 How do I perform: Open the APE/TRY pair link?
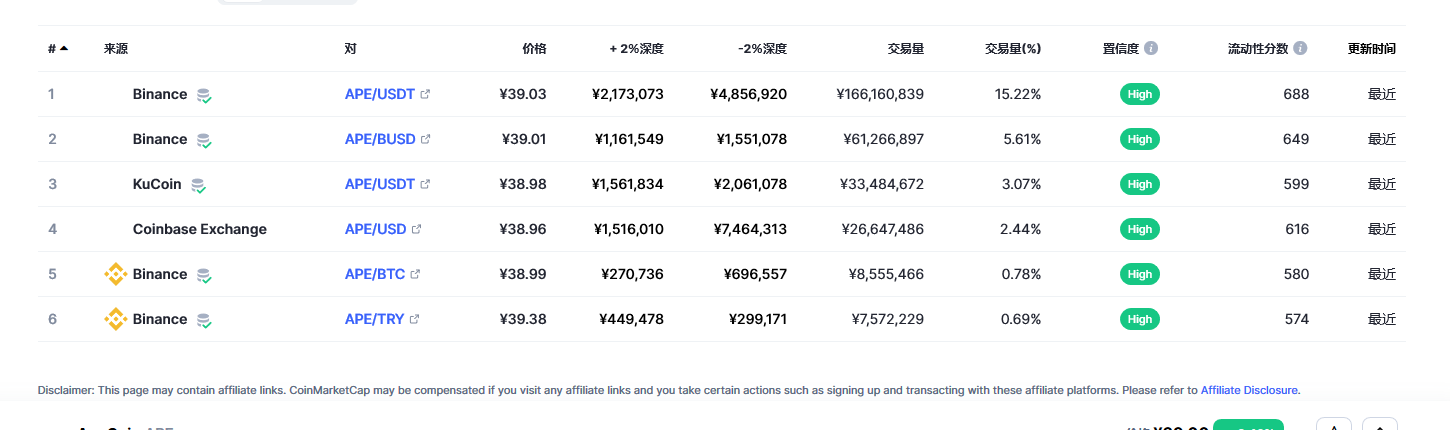pyautogui.click(x=375, y=319)
